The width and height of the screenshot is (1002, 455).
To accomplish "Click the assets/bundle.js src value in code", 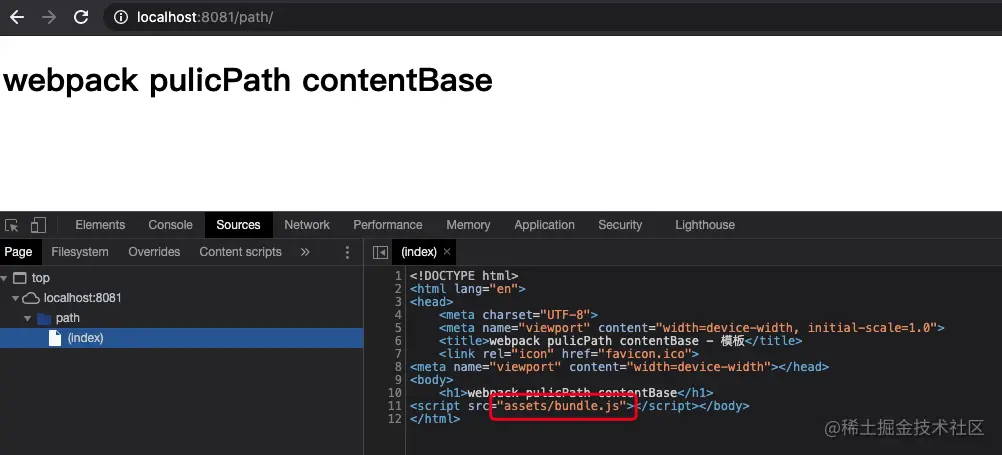I will [x=562, y=406].
